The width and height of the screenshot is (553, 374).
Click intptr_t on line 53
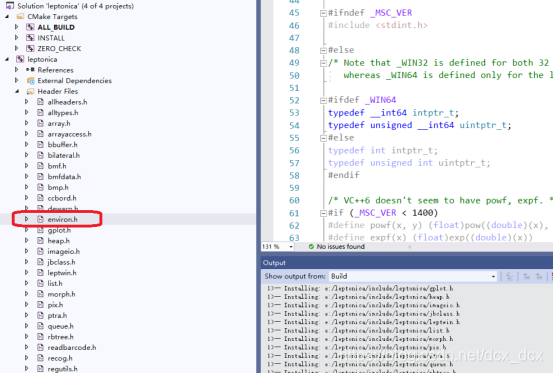pos(433,113)
